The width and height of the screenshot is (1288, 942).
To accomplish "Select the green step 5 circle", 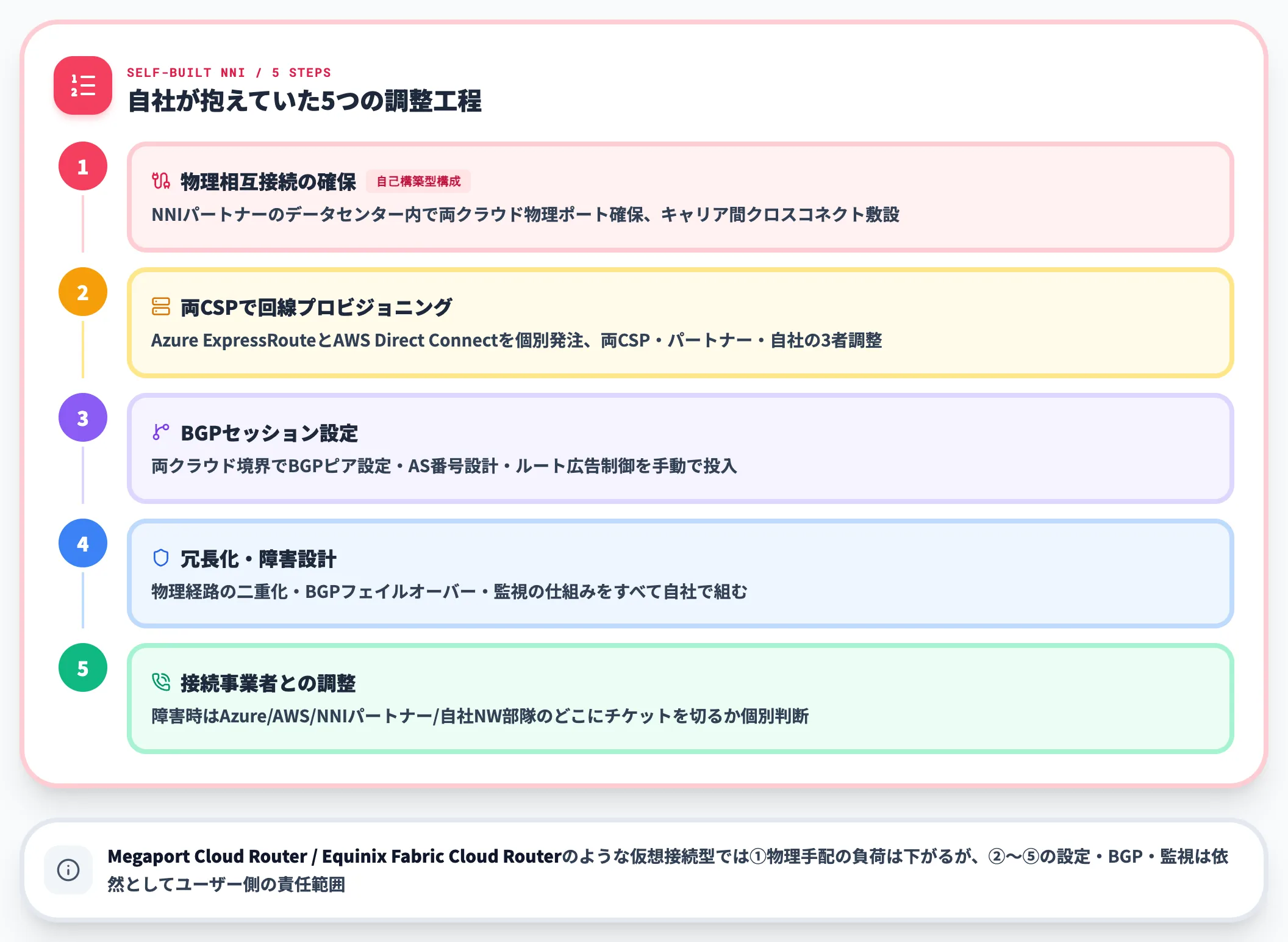I will 83,667.
